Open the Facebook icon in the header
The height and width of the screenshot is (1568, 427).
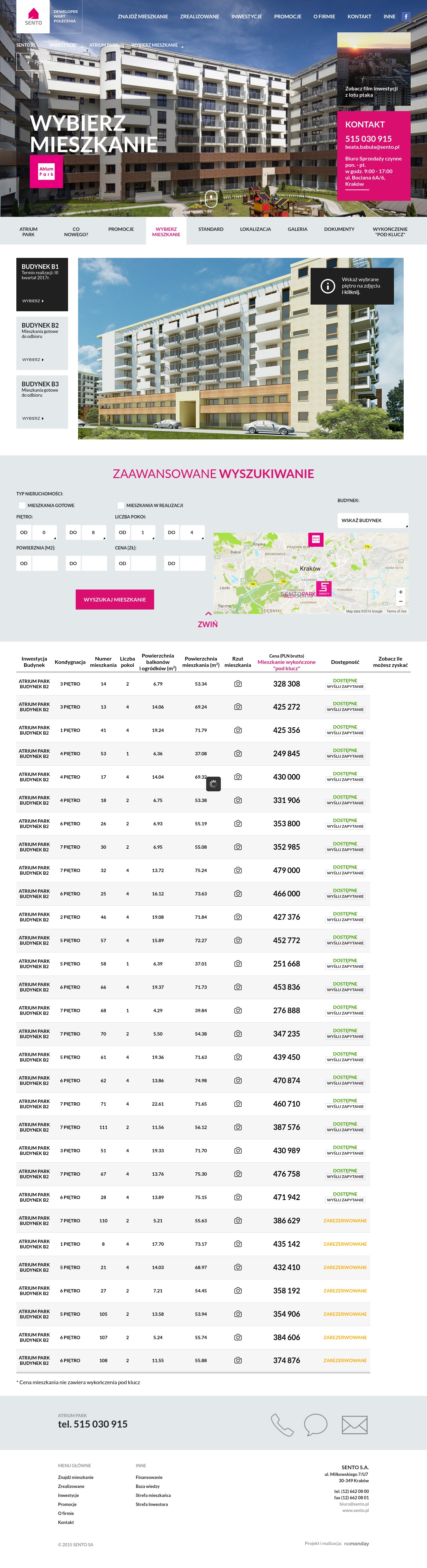[406, 16]
